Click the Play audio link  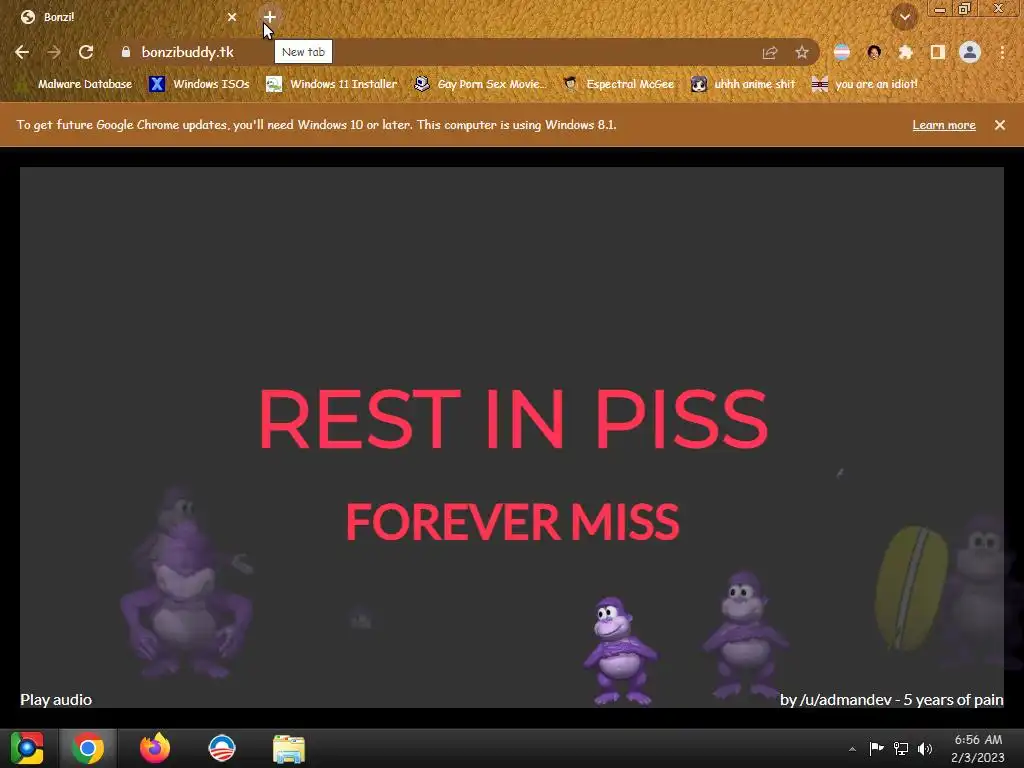[x=56, y=699]
